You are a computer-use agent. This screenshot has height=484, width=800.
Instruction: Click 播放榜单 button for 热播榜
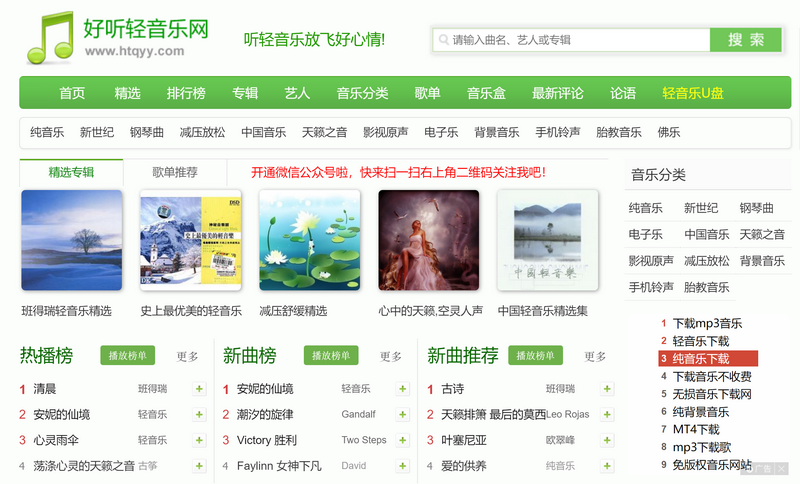coord(127,355)
